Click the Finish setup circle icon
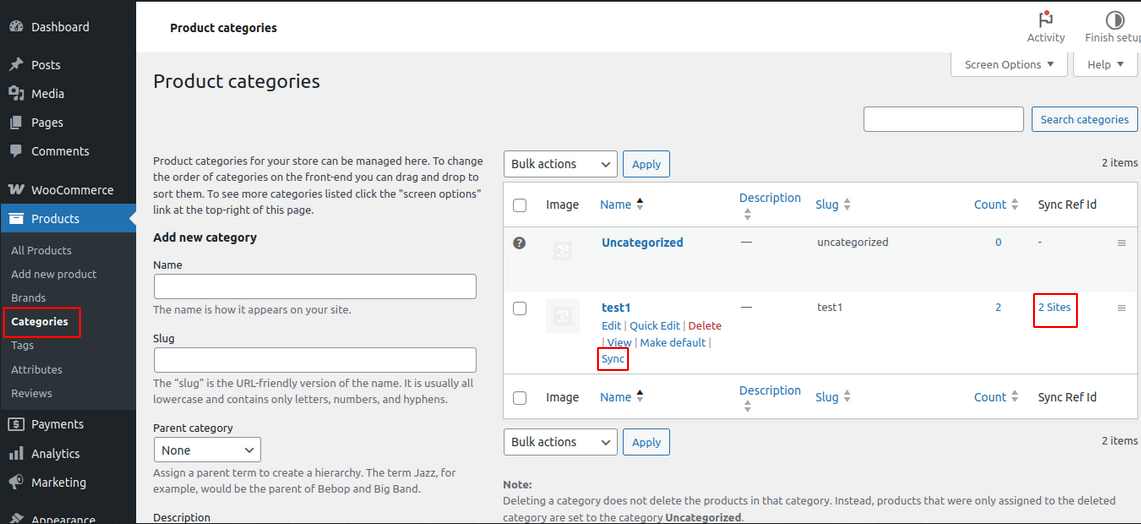Image resolution: width=1141 pixels, height=524 pixels. pos(1114,20)
